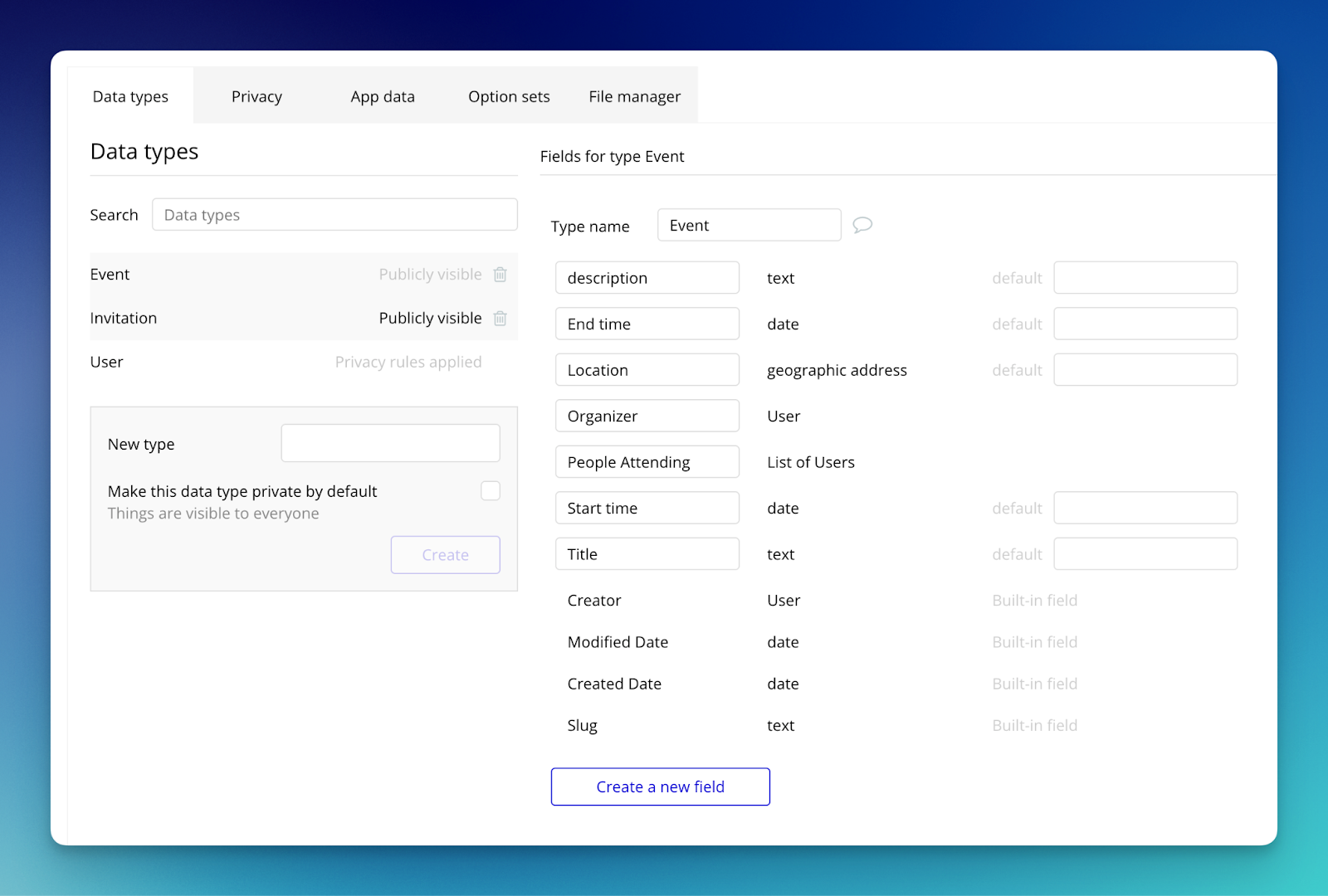The image size is (1328, 896).
Task: Click default value box for description
Action: [x=1145, y=278]
